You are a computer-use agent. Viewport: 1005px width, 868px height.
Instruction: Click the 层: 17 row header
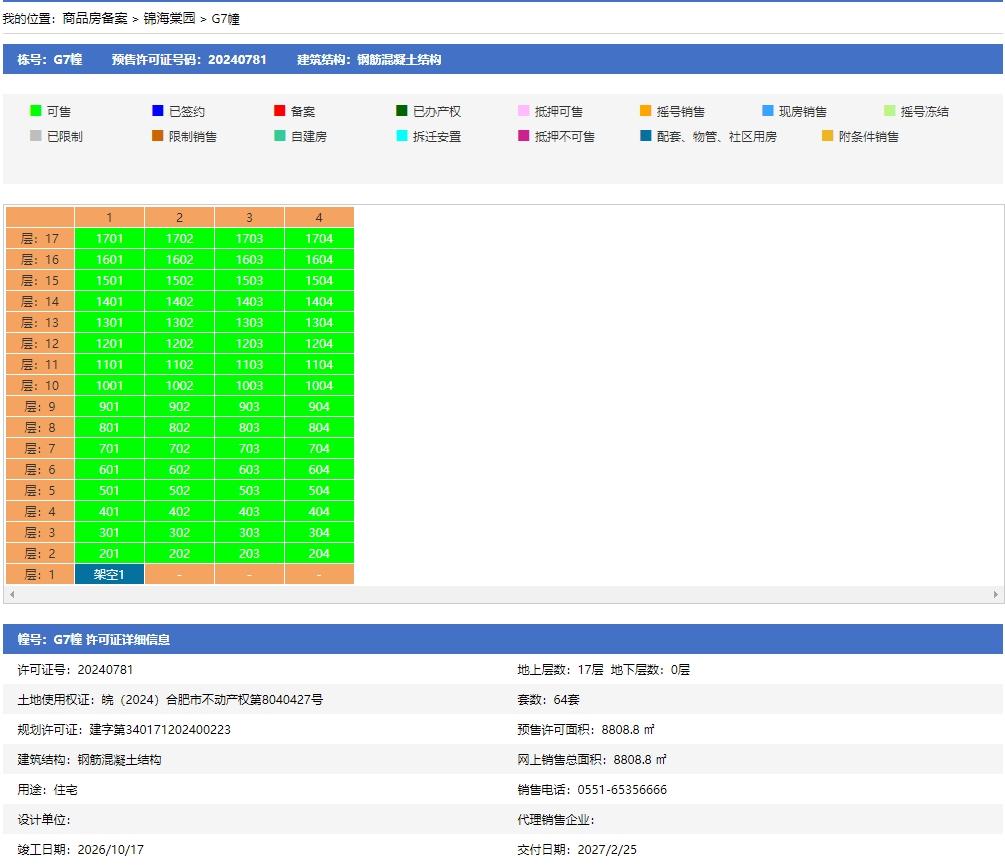[40, 238]
